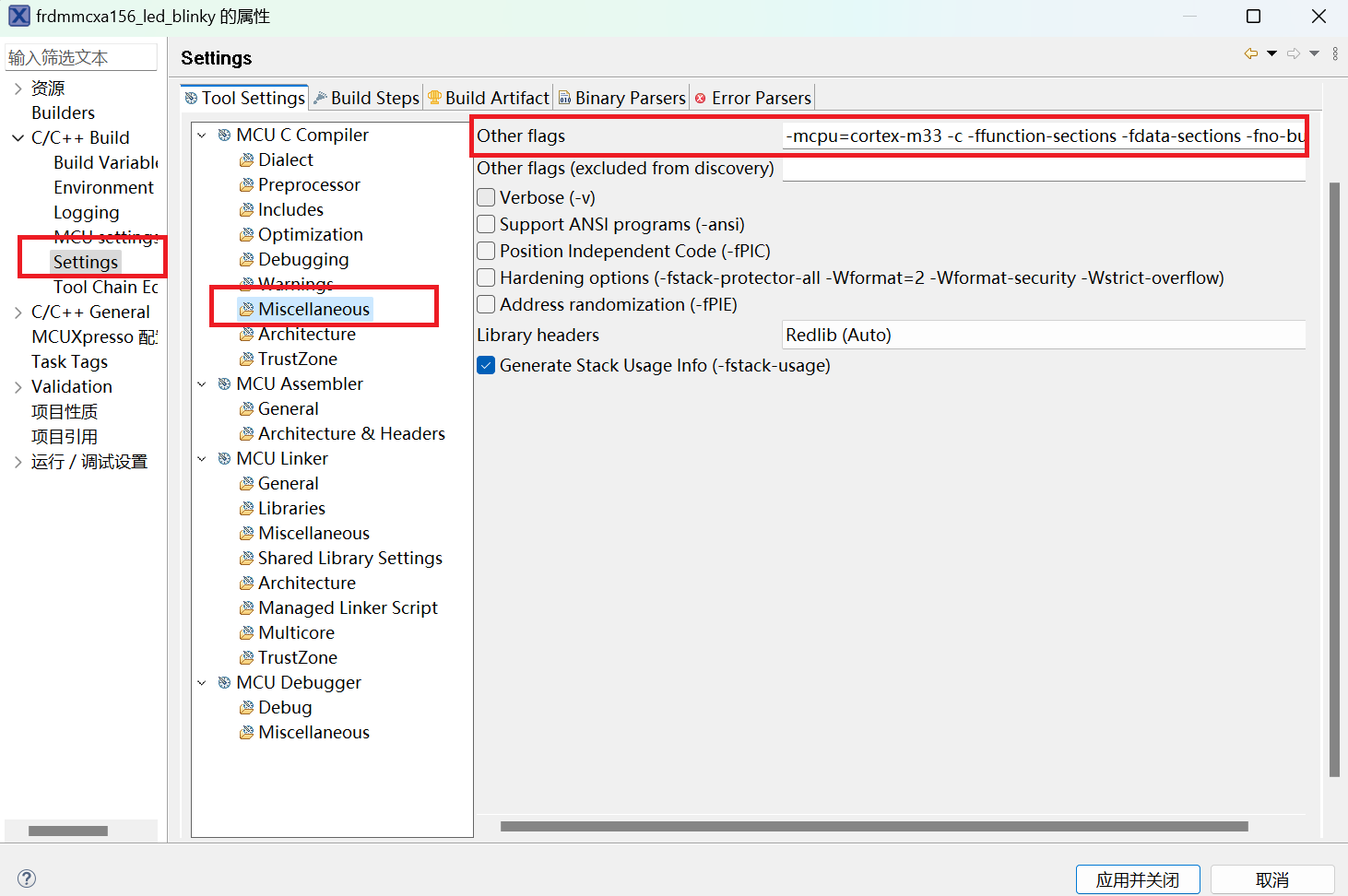
Task: Click the forward navigation arrow icon
Action: pos(1294,53)
